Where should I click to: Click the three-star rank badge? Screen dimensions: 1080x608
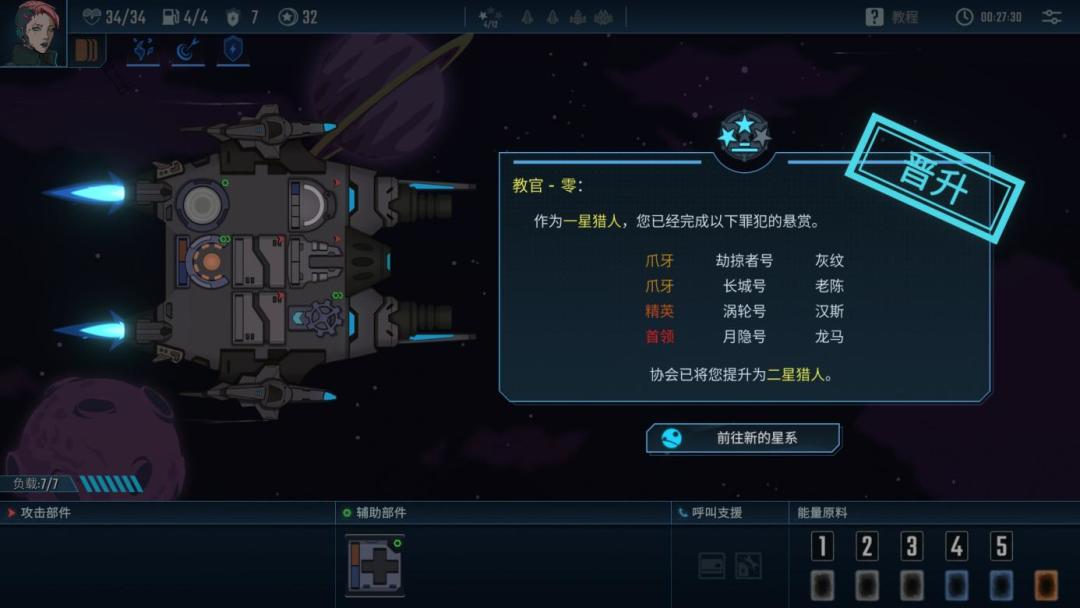pyautogui.click(x=744, y=134)
